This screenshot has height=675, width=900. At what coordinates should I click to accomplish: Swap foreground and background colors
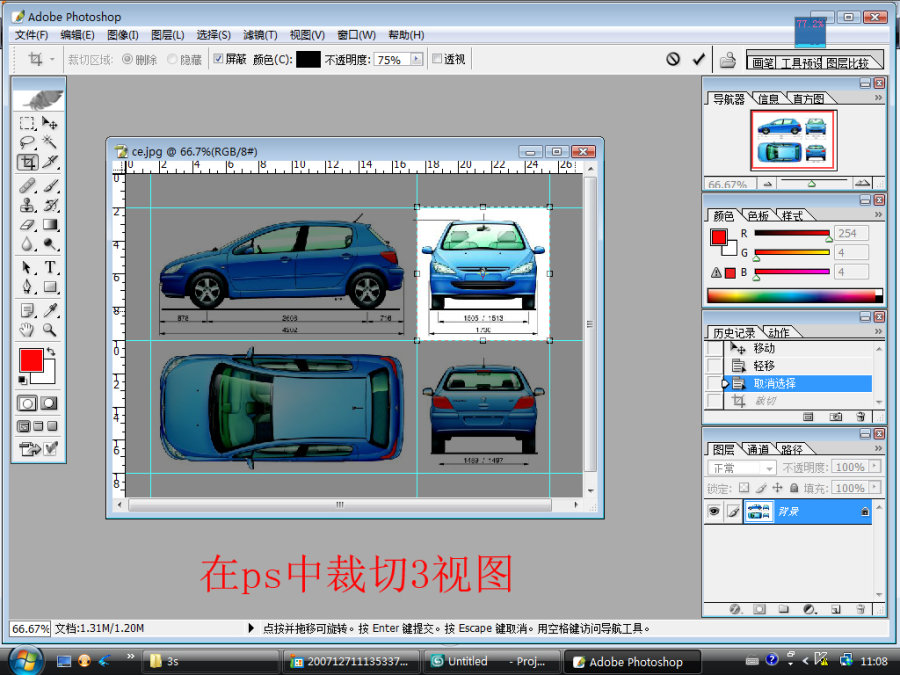tap(52, 351)
